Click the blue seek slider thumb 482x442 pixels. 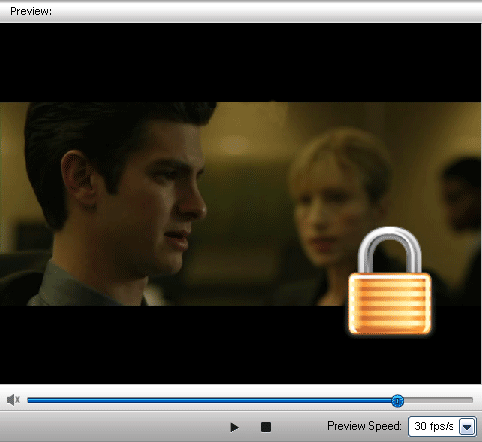[397, 401]
